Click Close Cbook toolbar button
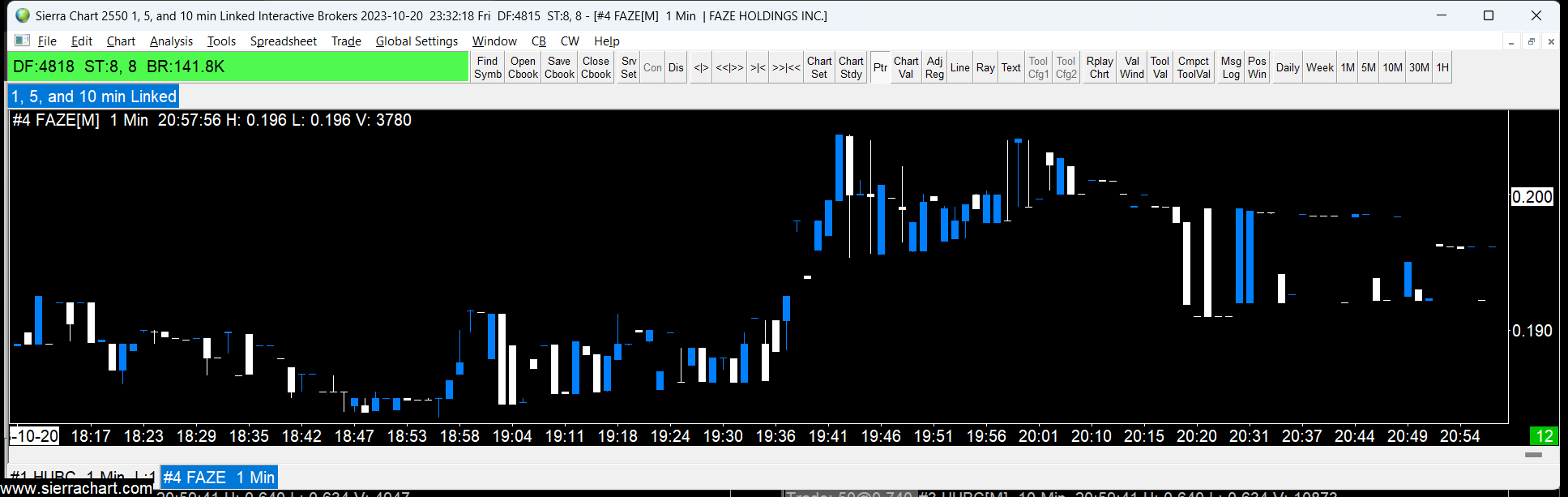 click(596, 67)
